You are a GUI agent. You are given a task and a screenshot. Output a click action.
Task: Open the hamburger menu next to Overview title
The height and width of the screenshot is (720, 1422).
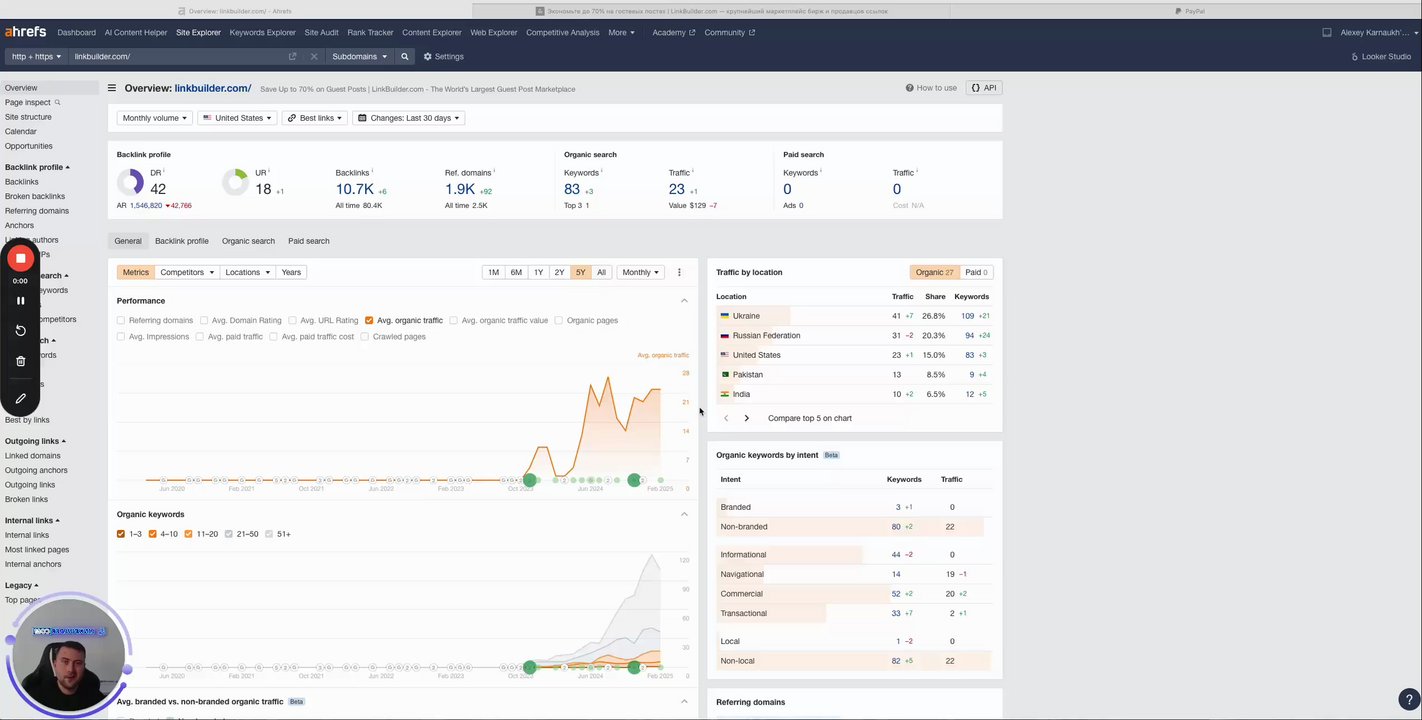[x=112, y=88]
